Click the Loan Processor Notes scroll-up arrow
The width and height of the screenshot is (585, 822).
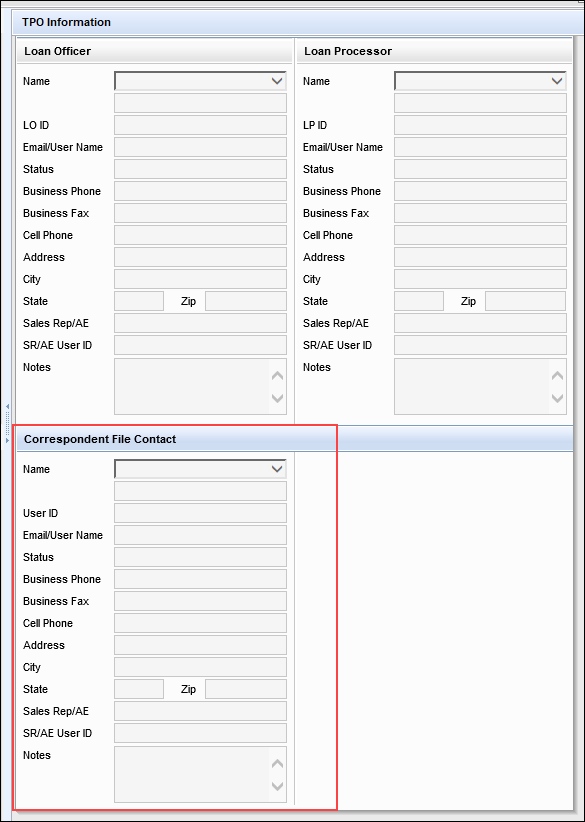point(558,375)
